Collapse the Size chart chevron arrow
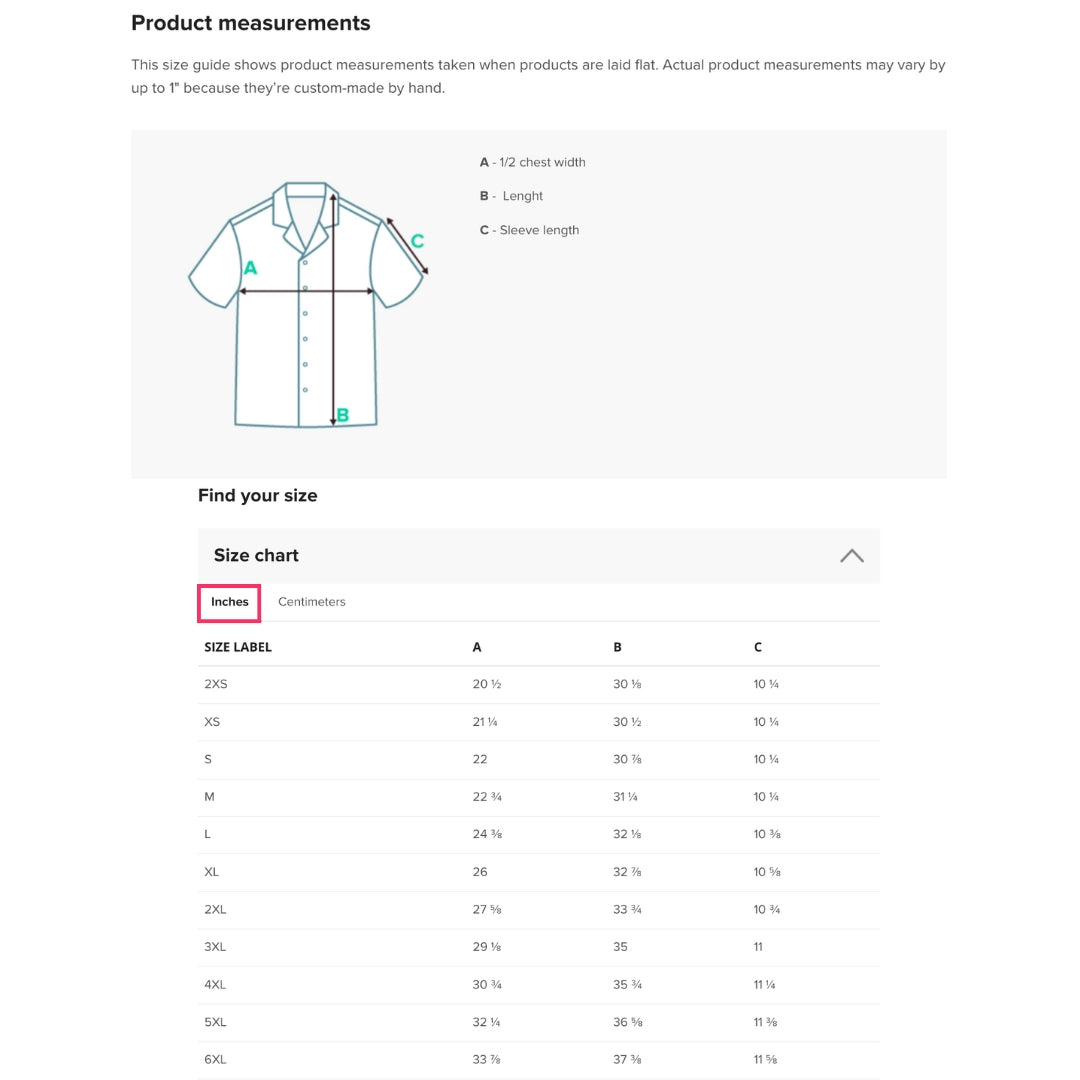Viewport: 1080px width, 1080px height. click(x=851, y=556)
